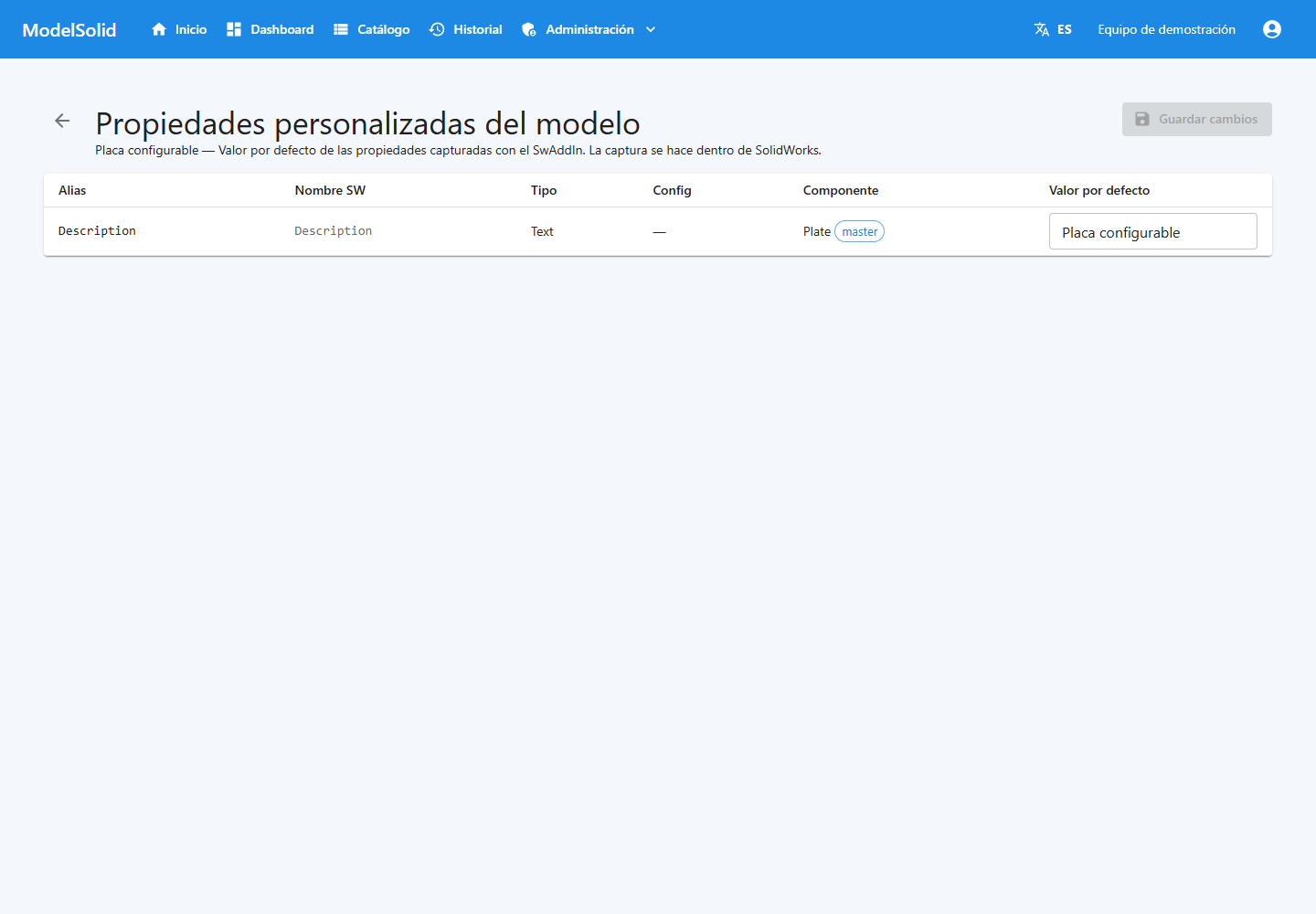Open the Catálogo menu item
Viewport: 1316px width, 914px height.
pyautogui.click(x=384, y=29)
